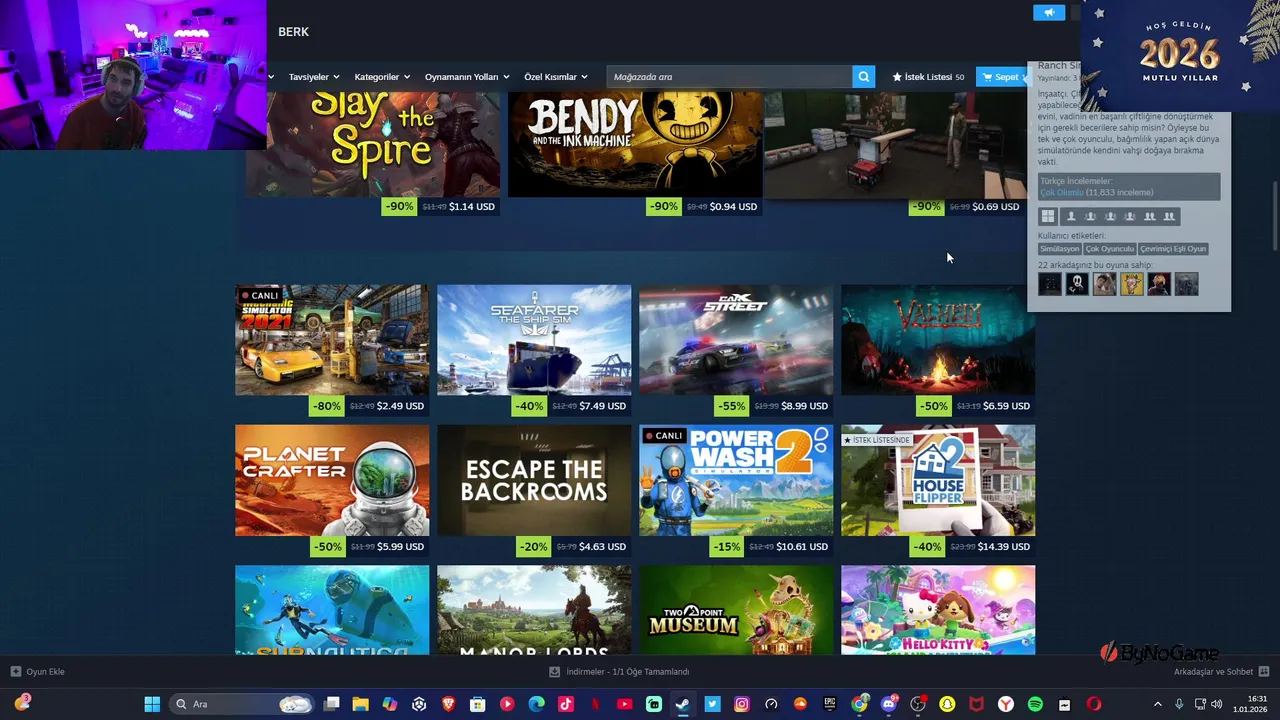Open SoundCloud taskbar icon
The width and height of the screenshot is (1280, 720).
(800, 704)
